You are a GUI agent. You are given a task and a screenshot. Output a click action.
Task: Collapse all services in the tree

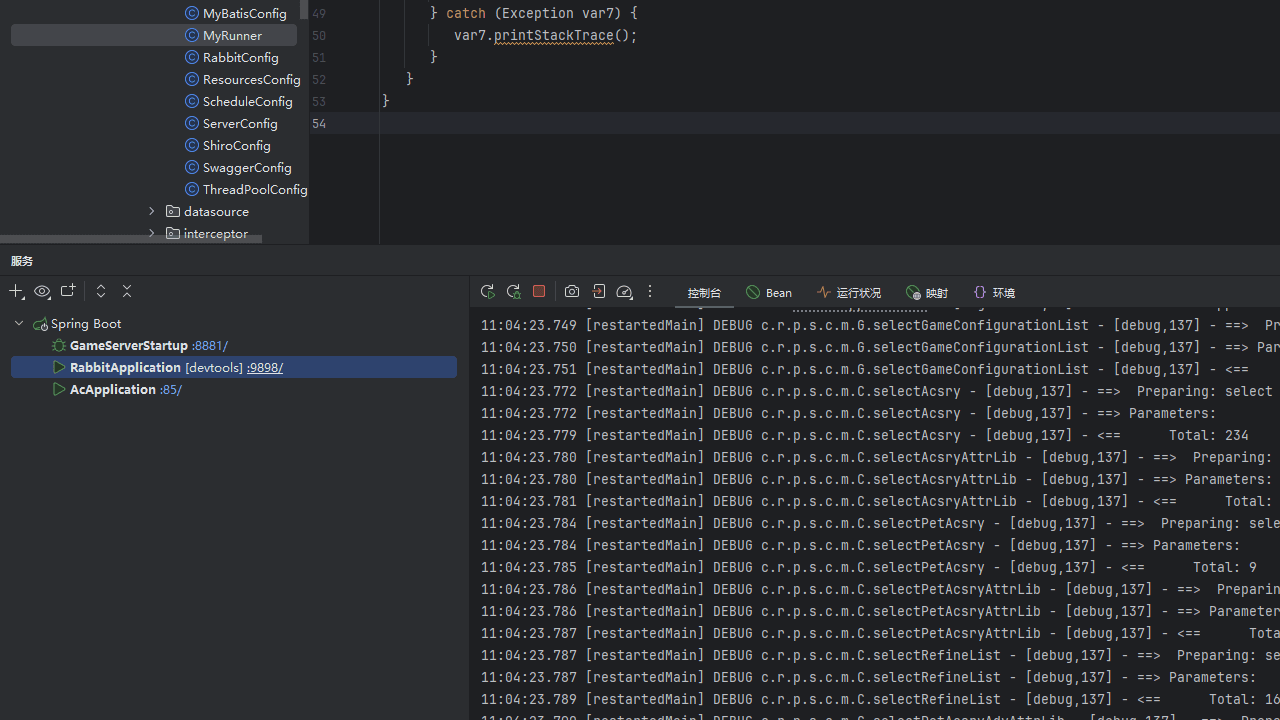coord(127,291)
